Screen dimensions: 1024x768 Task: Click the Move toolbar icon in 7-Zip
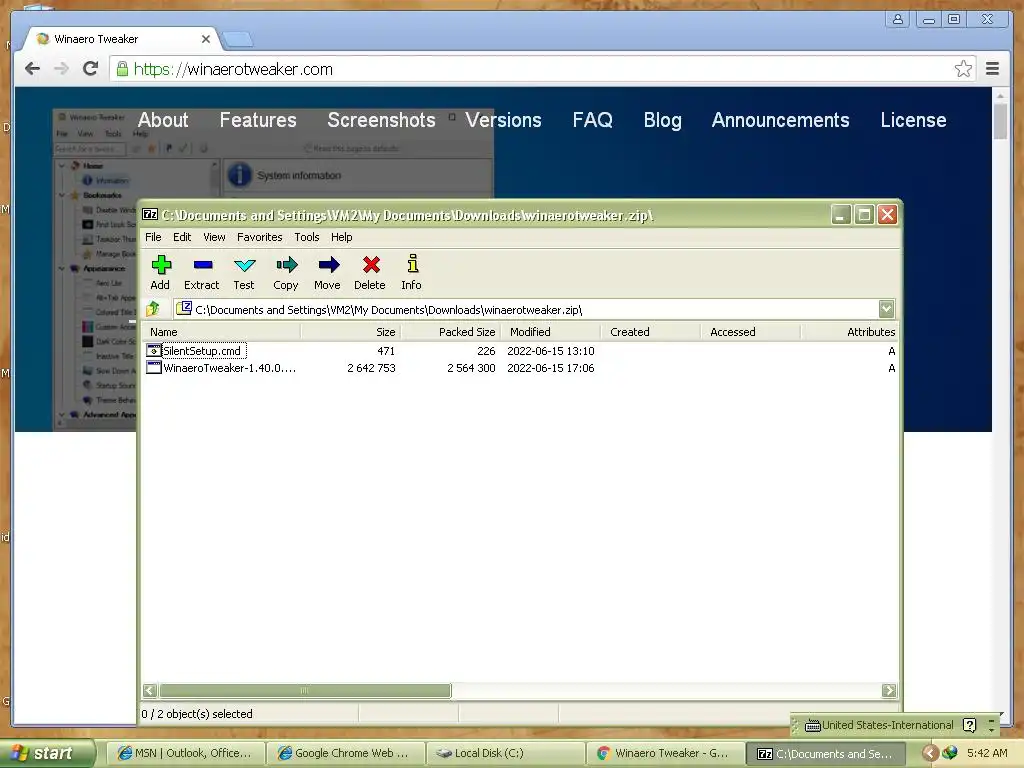pos(328,264)
